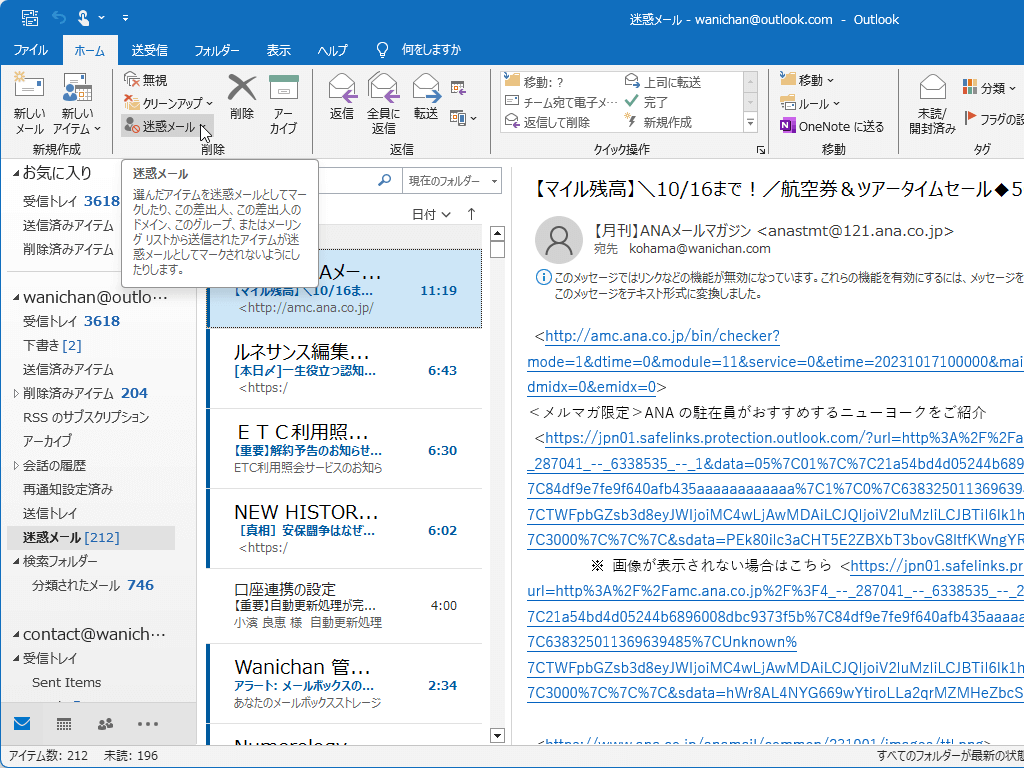Open the ルール rules dropdown
This screenshot has width=1024, height=768.
[809, 103]
